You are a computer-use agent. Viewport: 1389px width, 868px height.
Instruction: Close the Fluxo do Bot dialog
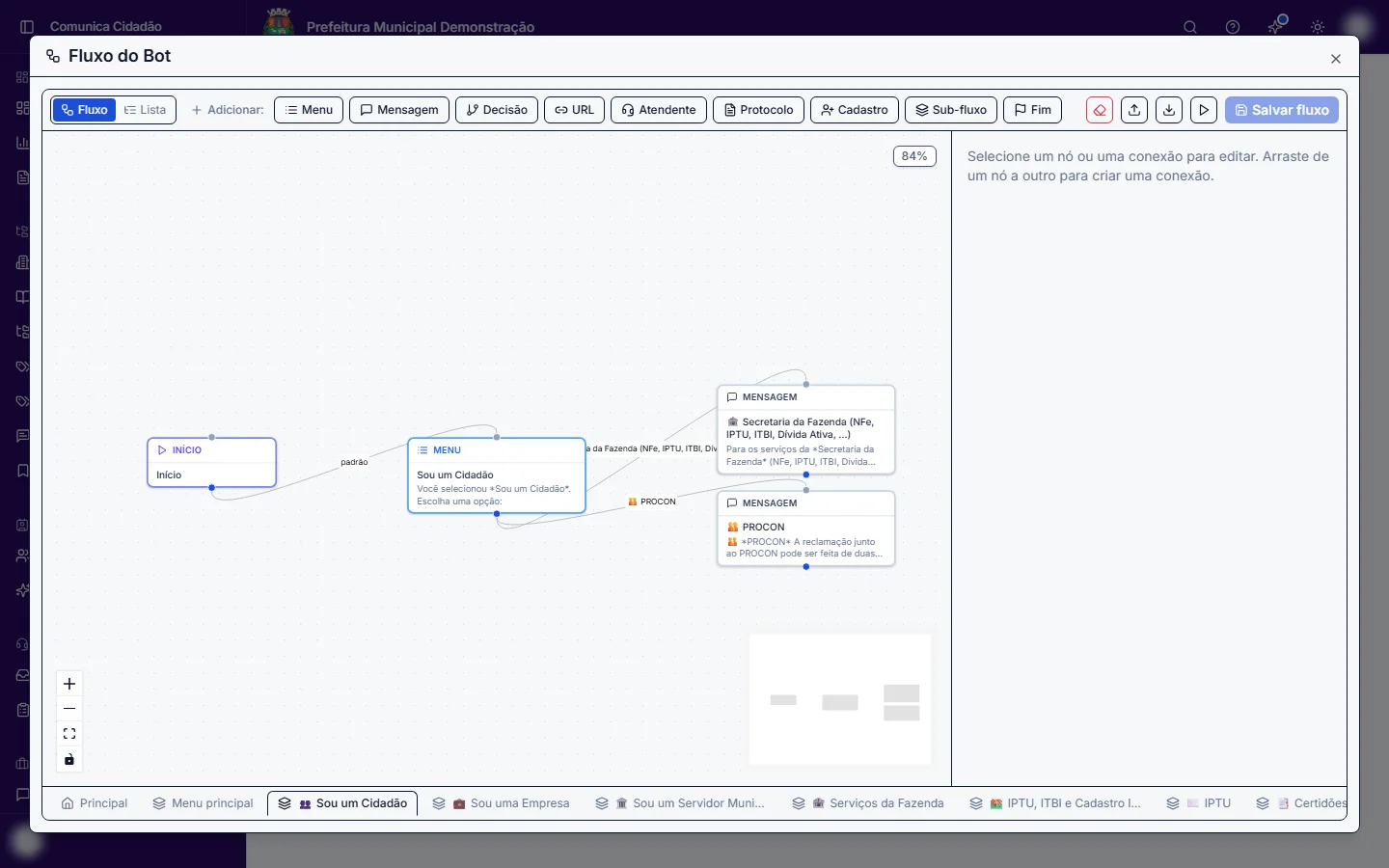1336,59
